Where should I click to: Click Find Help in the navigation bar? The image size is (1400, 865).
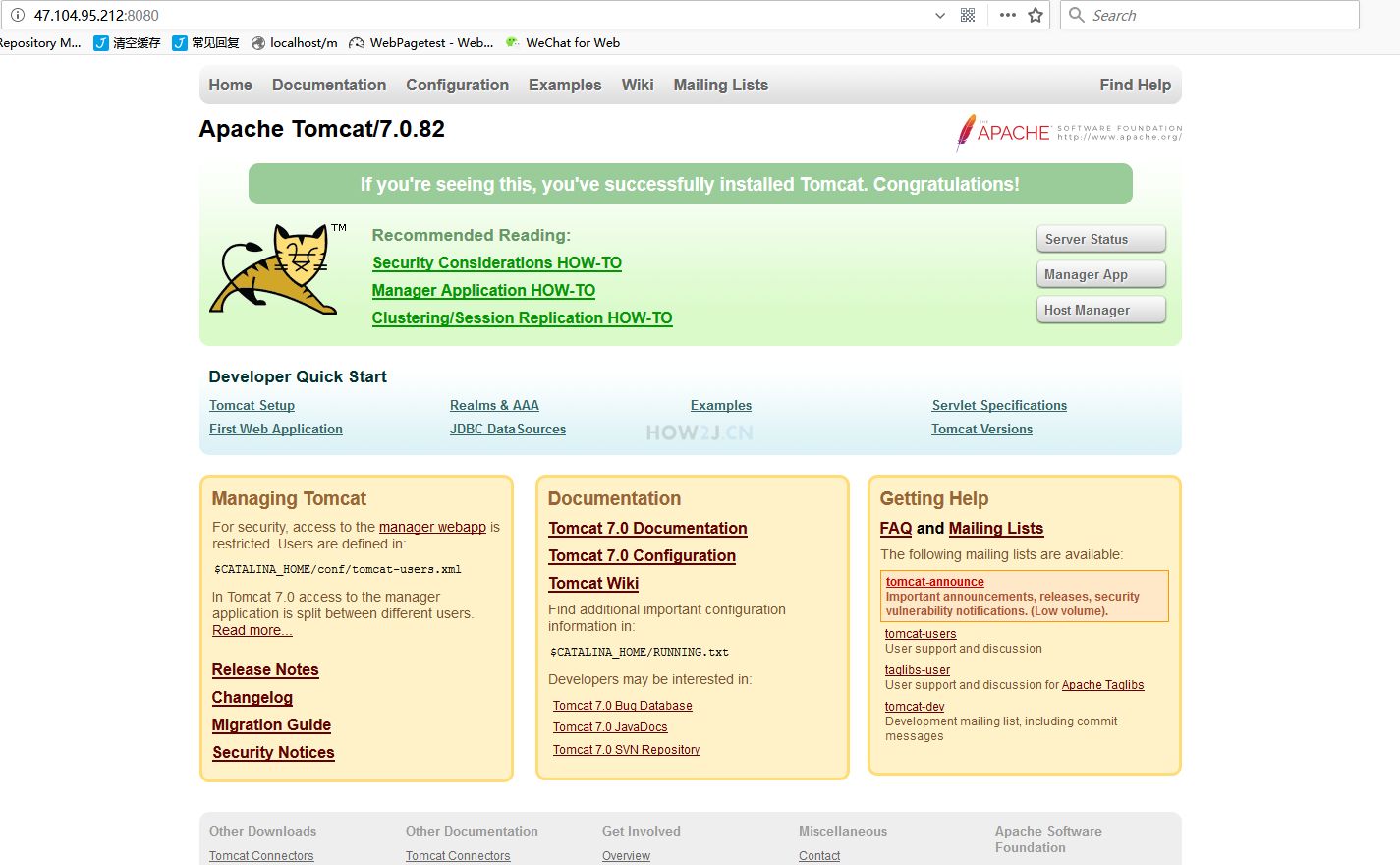(x=1136, y=86)
